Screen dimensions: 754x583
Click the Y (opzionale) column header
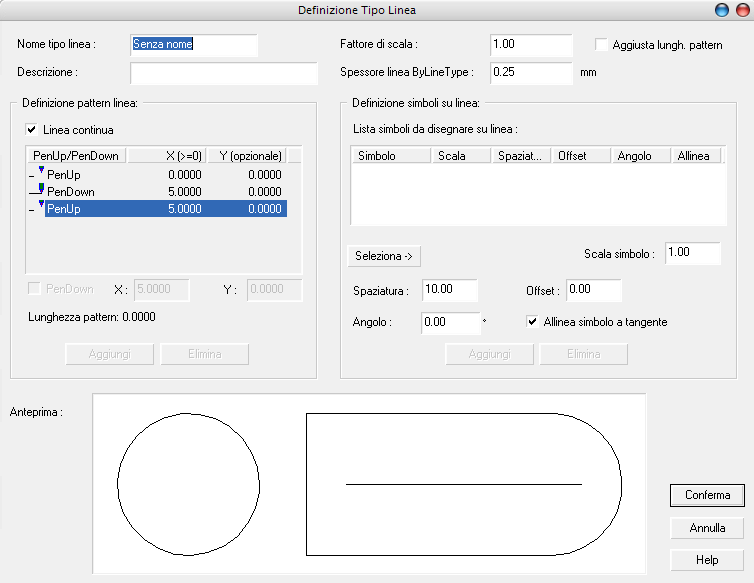pyautogui.click(x=247, y=156)
